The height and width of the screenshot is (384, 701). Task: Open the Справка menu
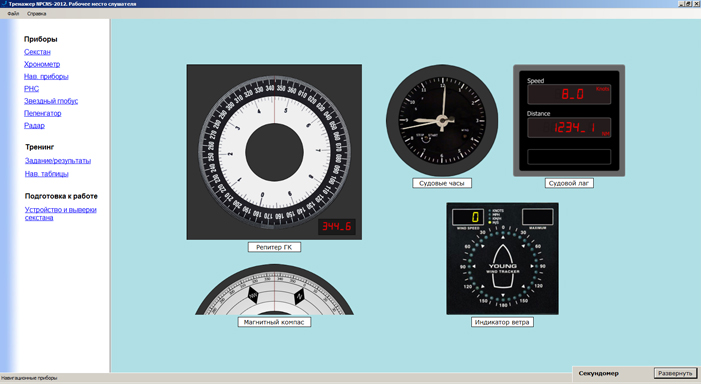click(x=36, y=13)
